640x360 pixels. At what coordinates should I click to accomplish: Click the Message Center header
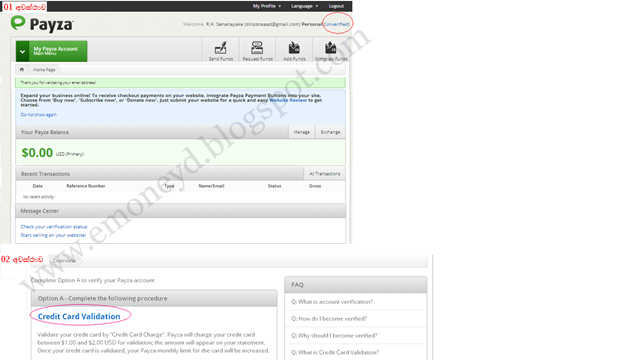(180, 211)
